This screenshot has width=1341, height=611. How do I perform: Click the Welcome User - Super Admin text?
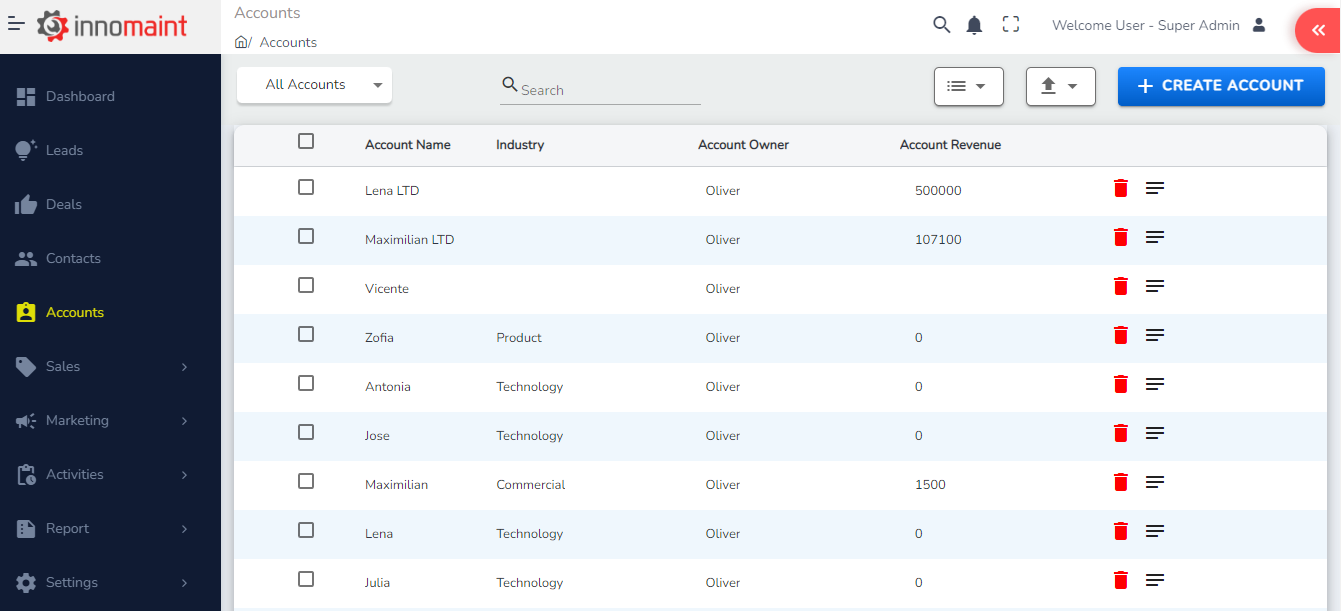pos(1145,25)
